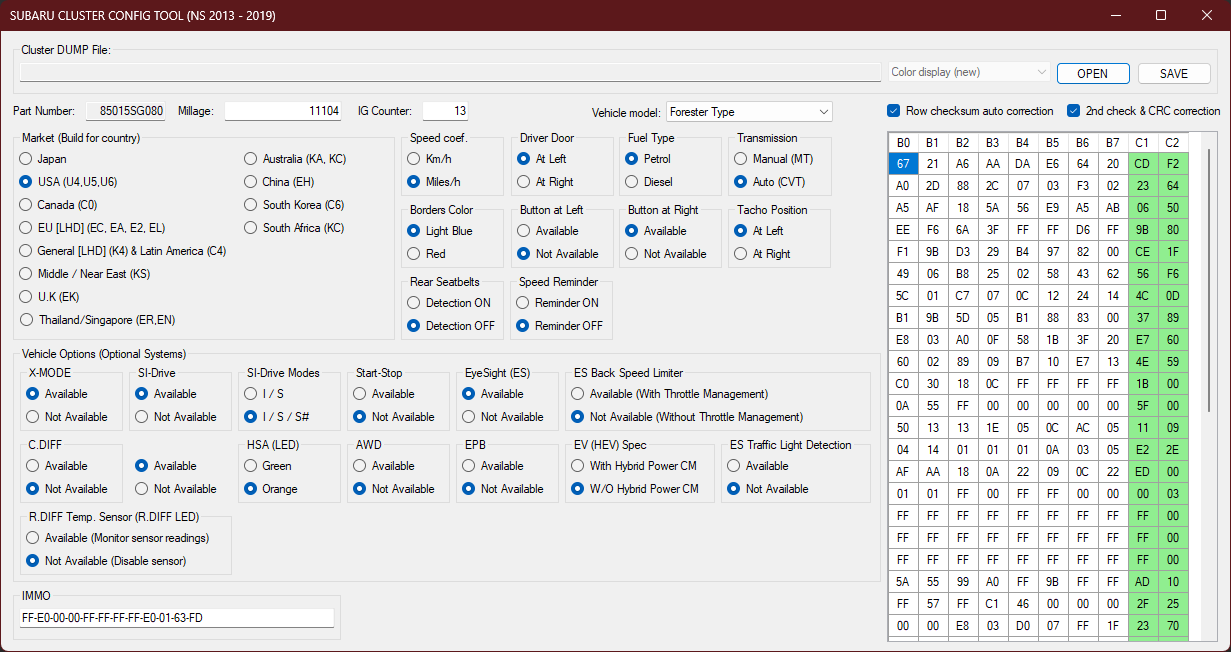Viewport: 1231px width, 652px height.
Task: Click the SAVE button
Action: (x=1174, y=73)
